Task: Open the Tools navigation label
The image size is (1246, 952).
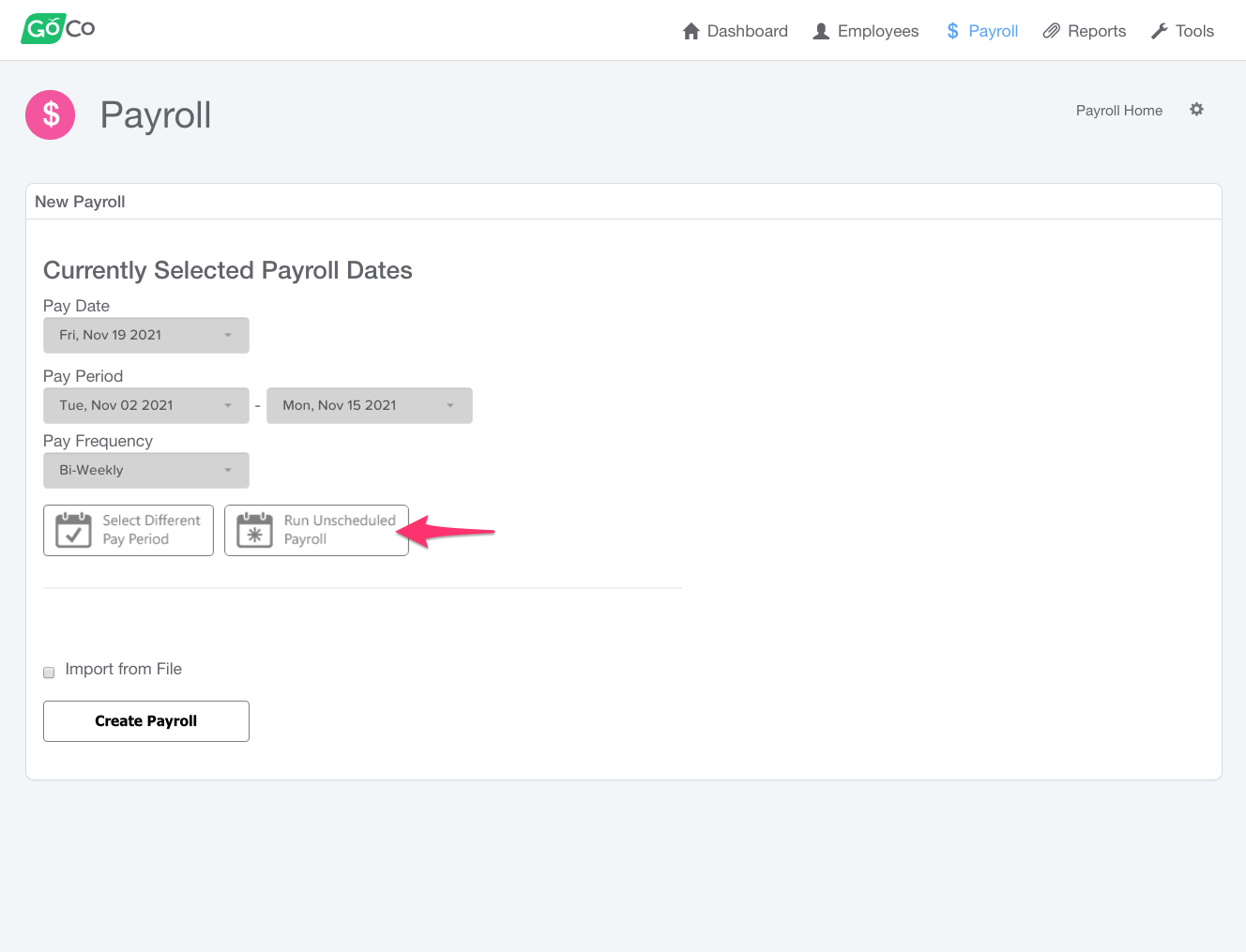Action: pyautogui.click(x=1194, y=31)
